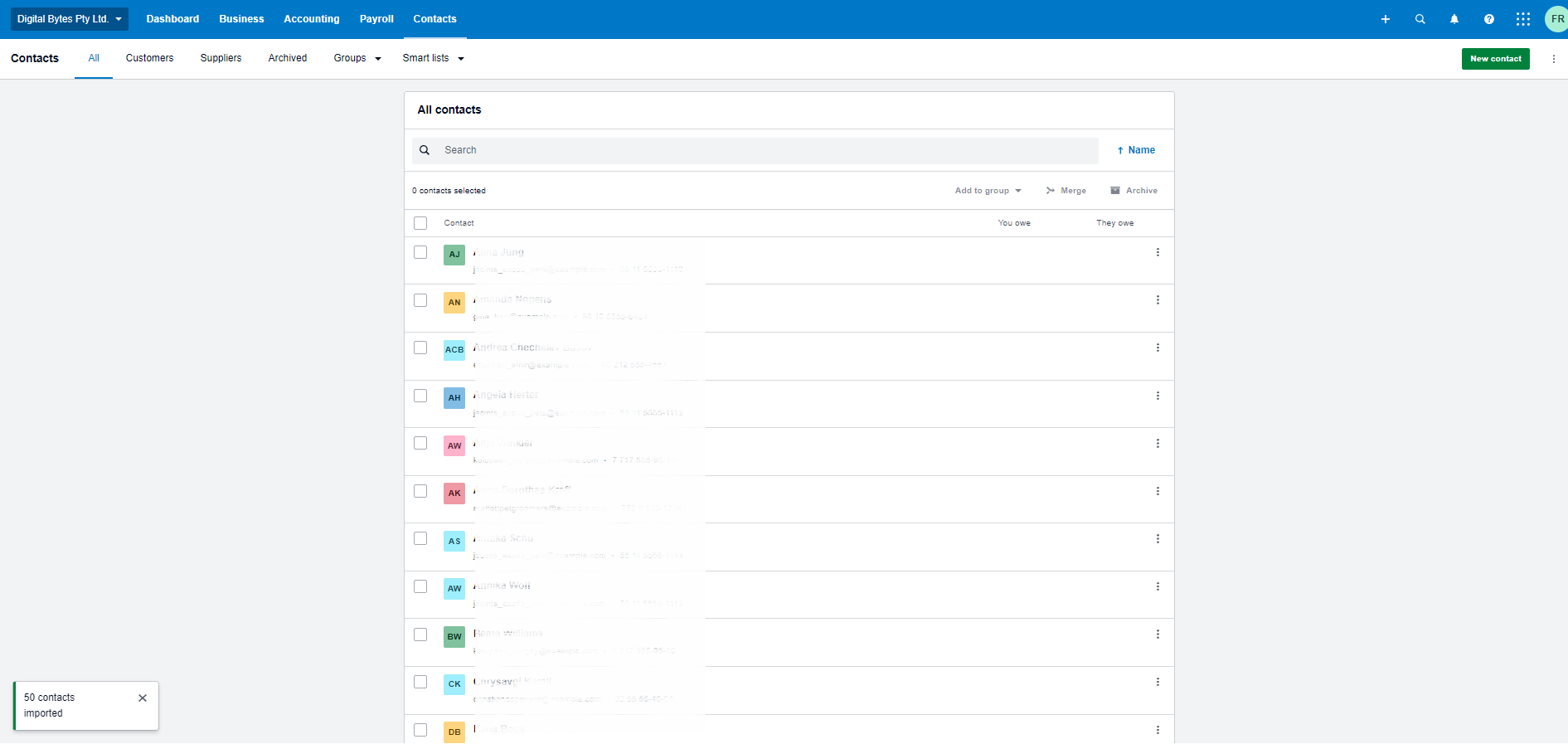Open row menu for AK contact
Image resolution: width=1568 pixels, height=744 pixels.
click(1158, 491)
